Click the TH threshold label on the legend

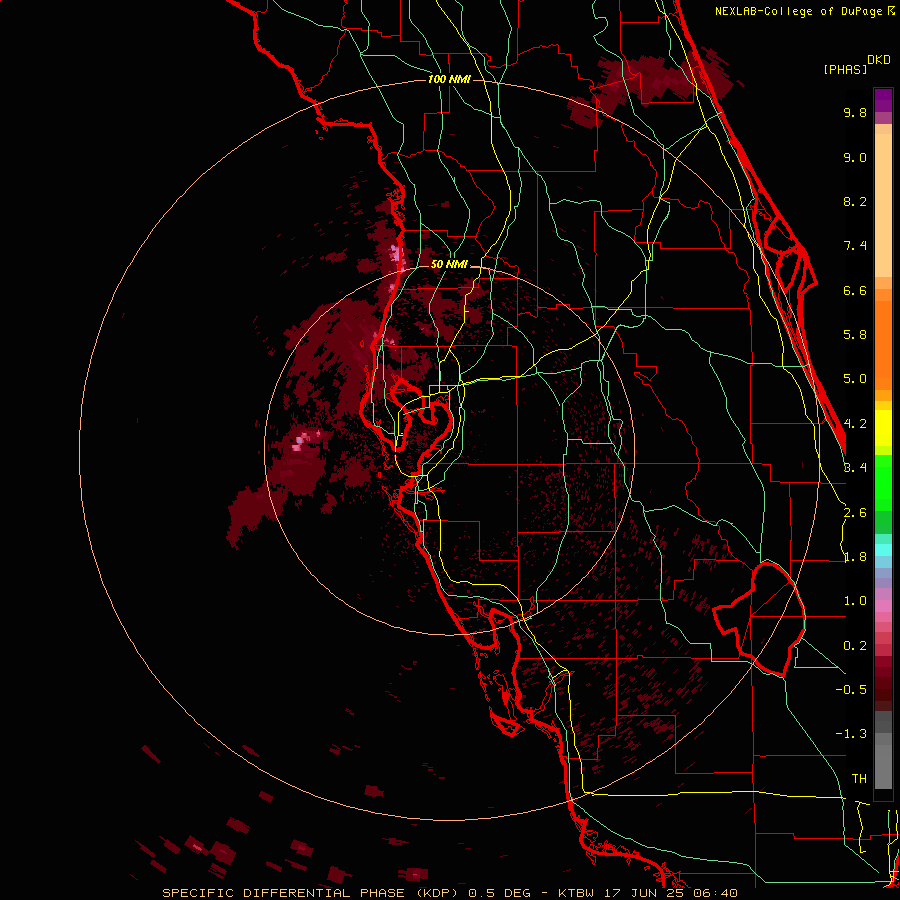click(x=859, y=778)
